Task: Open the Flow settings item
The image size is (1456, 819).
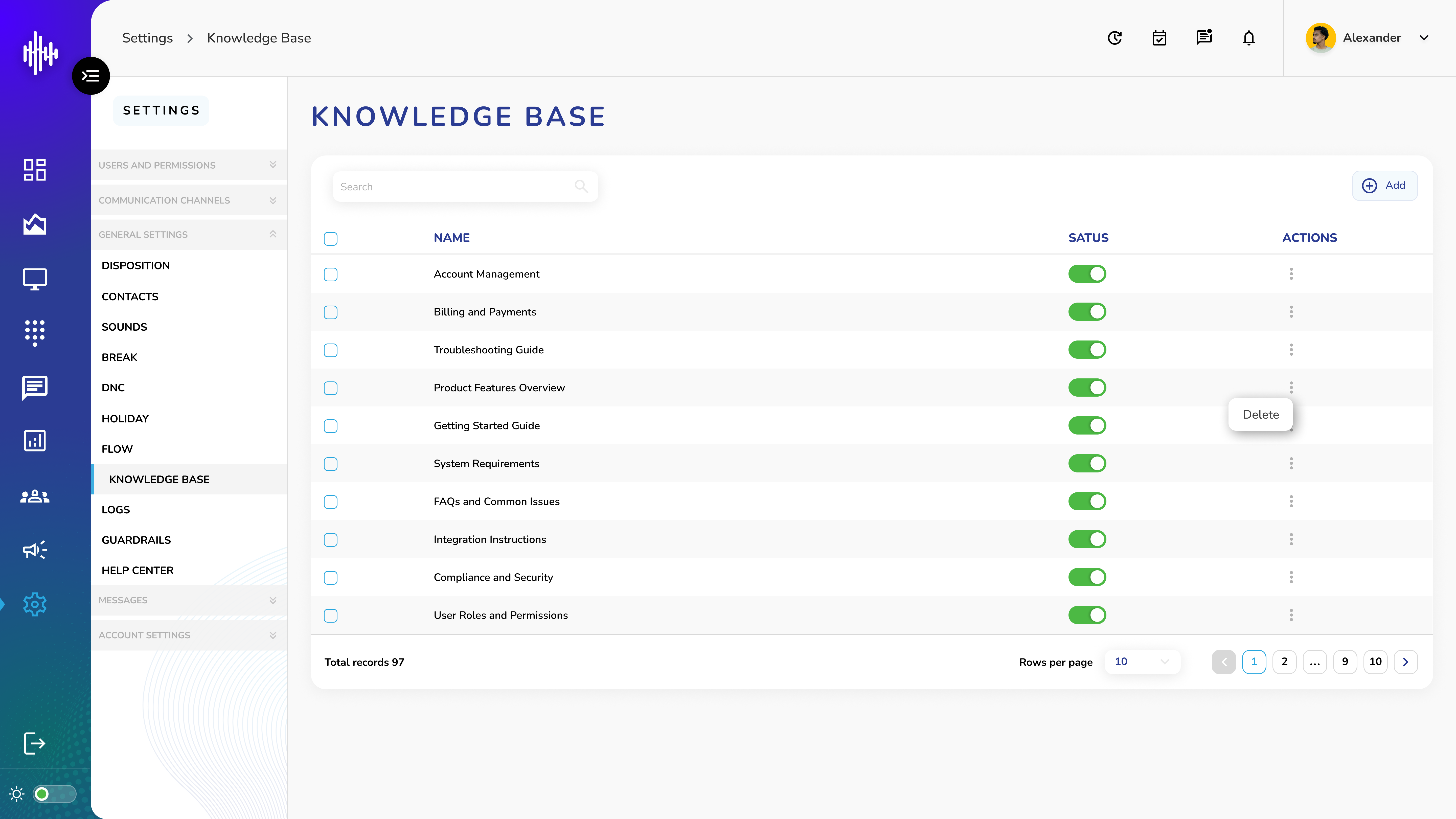Action: [117, 449]
